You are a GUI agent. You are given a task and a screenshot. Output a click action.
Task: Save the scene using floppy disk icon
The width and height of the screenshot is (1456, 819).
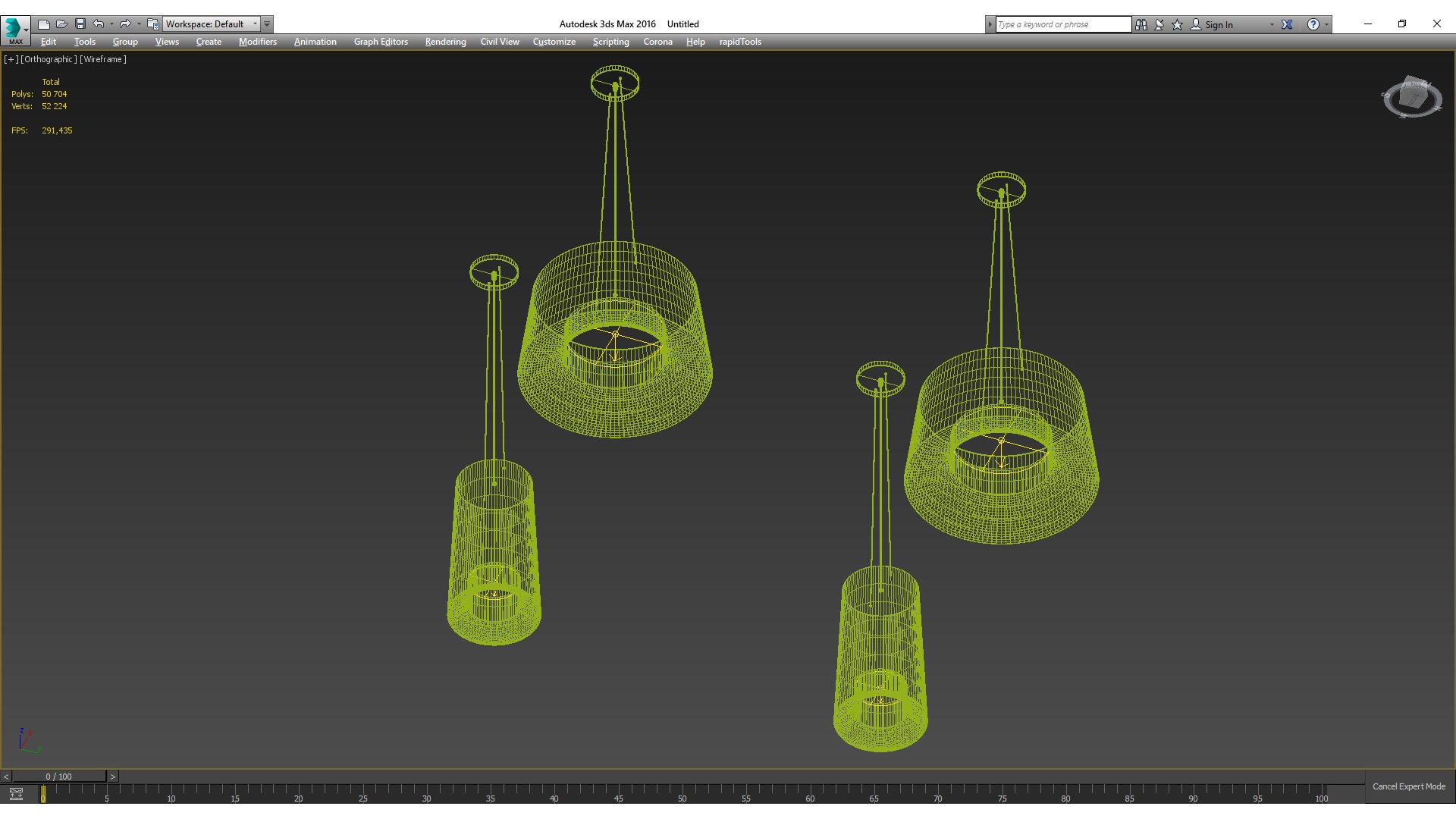click(80, 24)
